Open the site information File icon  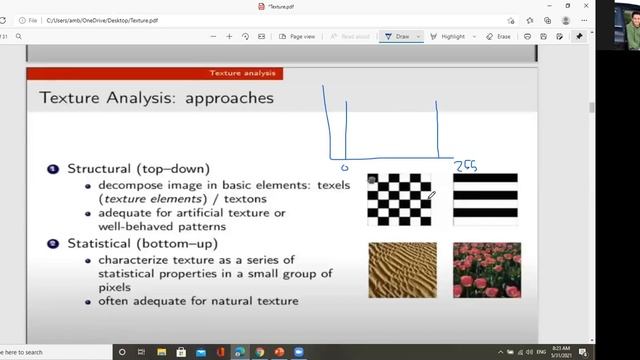click(x=28, y=20)
